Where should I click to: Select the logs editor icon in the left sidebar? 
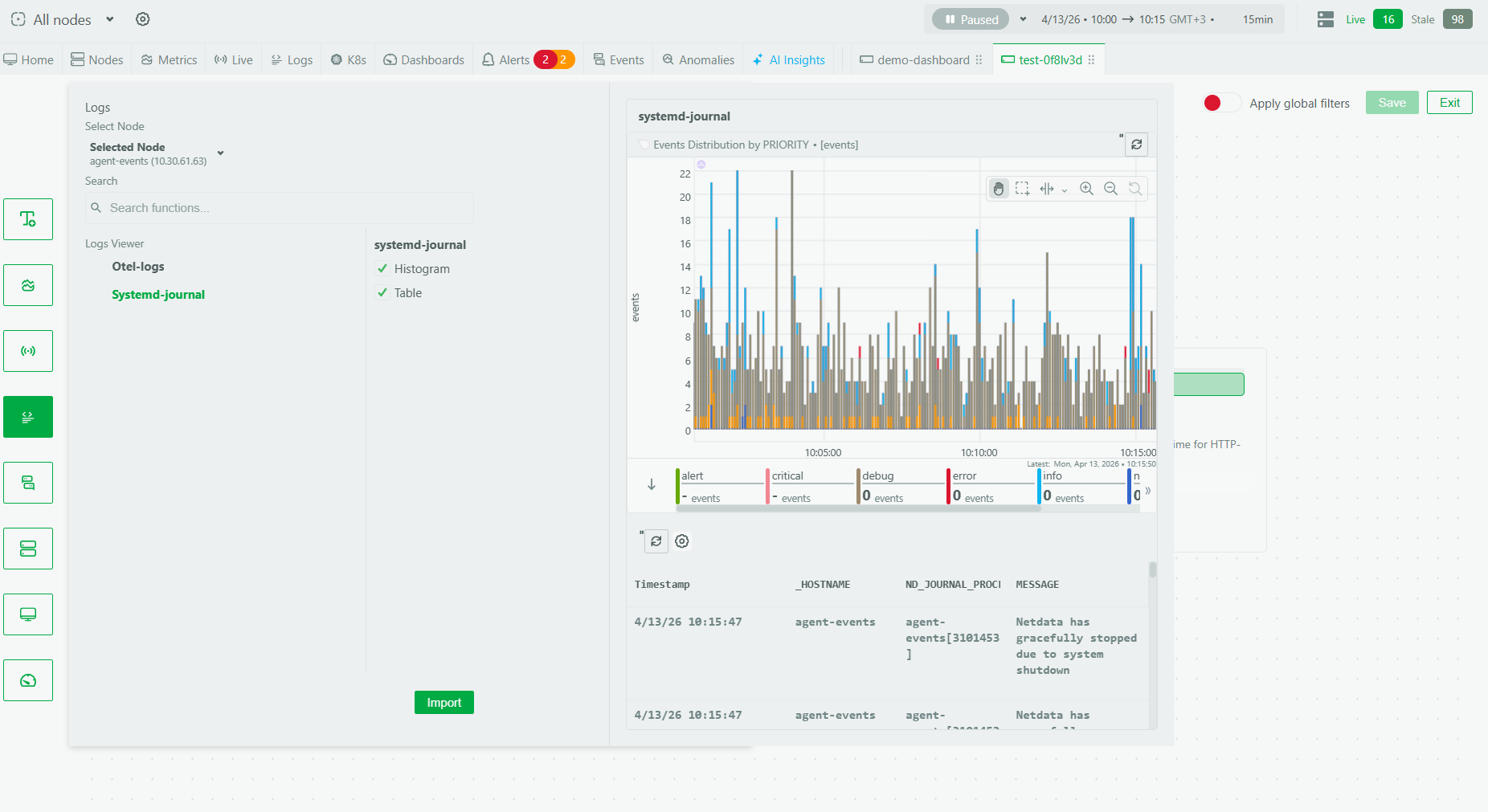(28, 417)
